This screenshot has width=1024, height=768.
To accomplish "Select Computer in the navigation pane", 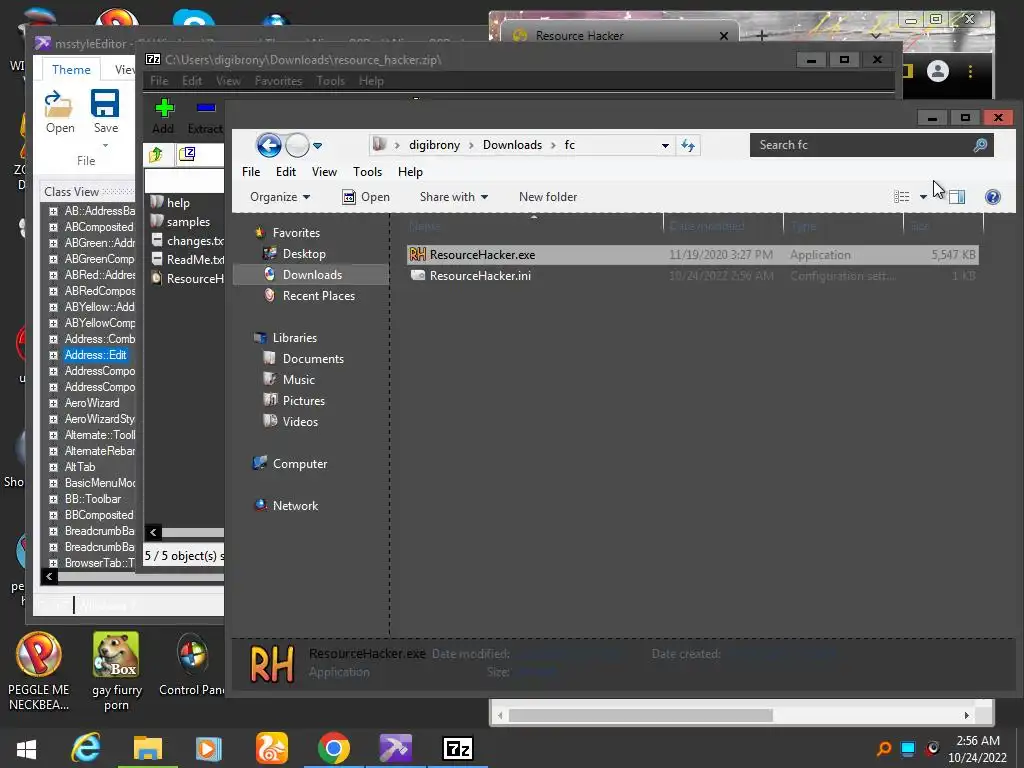I will (300, 464).
